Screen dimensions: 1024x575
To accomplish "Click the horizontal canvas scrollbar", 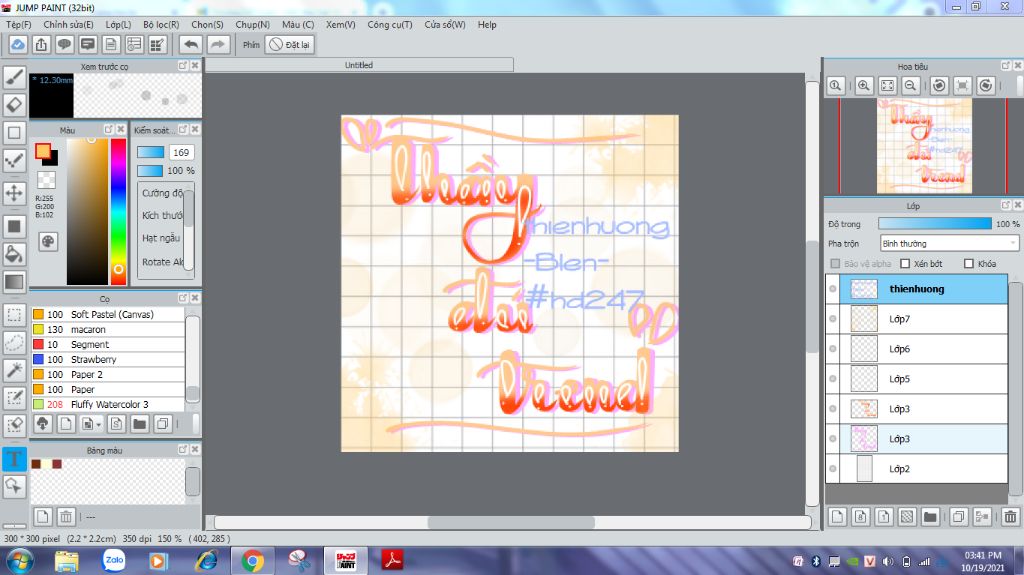I will (509, 522).
